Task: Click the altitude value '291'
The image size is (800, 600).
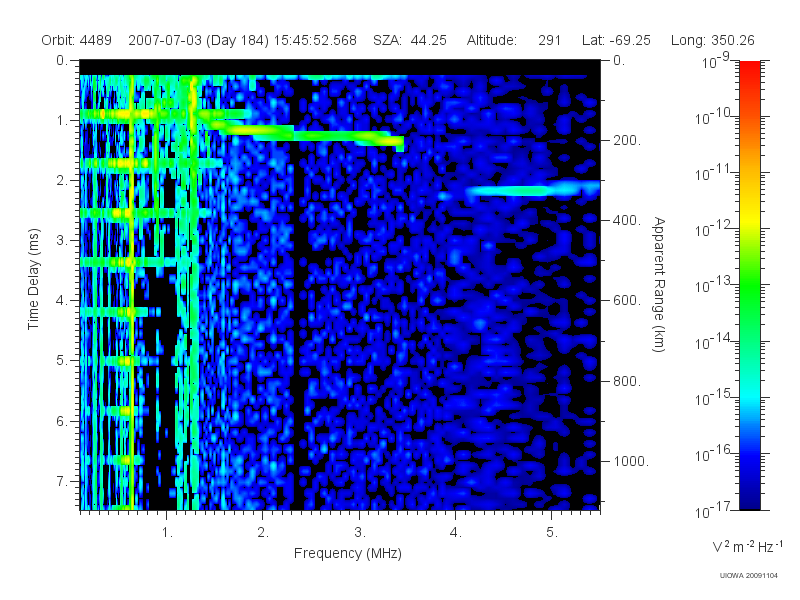Action: (x=549, y=40)
